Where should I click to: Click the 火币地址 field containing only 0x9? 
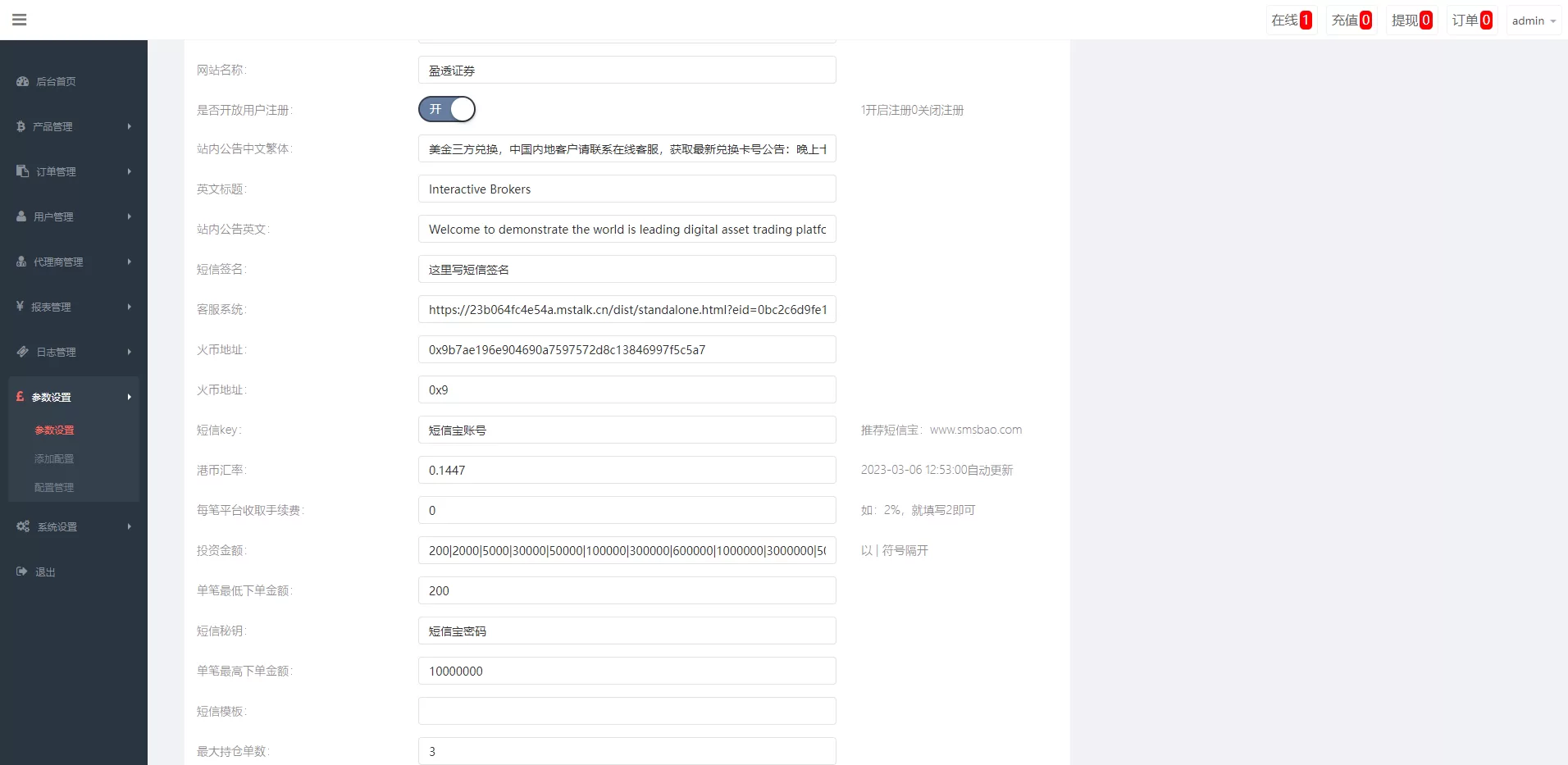pos(627,389)
